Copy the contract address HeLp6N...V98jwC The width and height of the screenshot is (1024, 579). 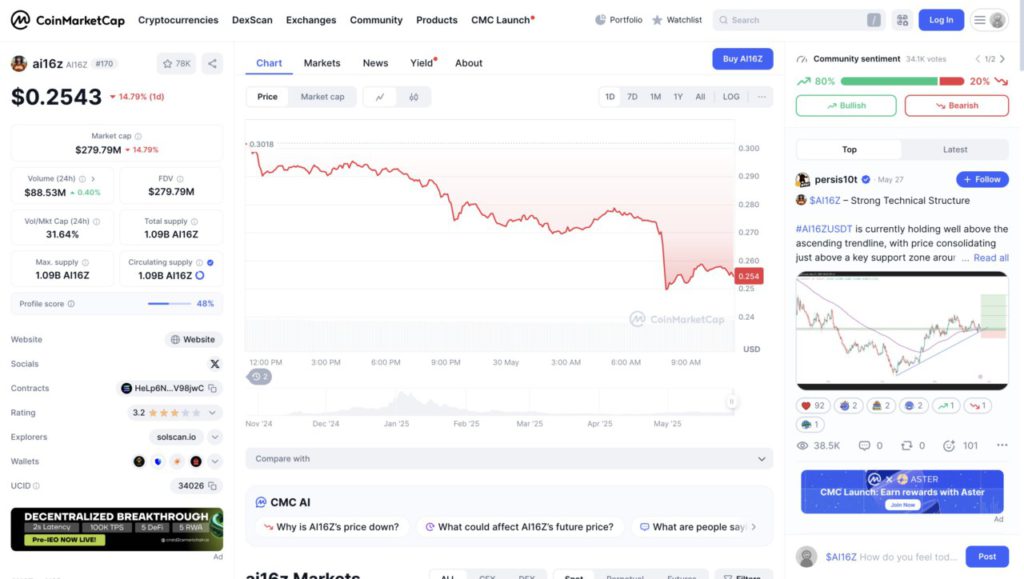(x=213, y=388)
